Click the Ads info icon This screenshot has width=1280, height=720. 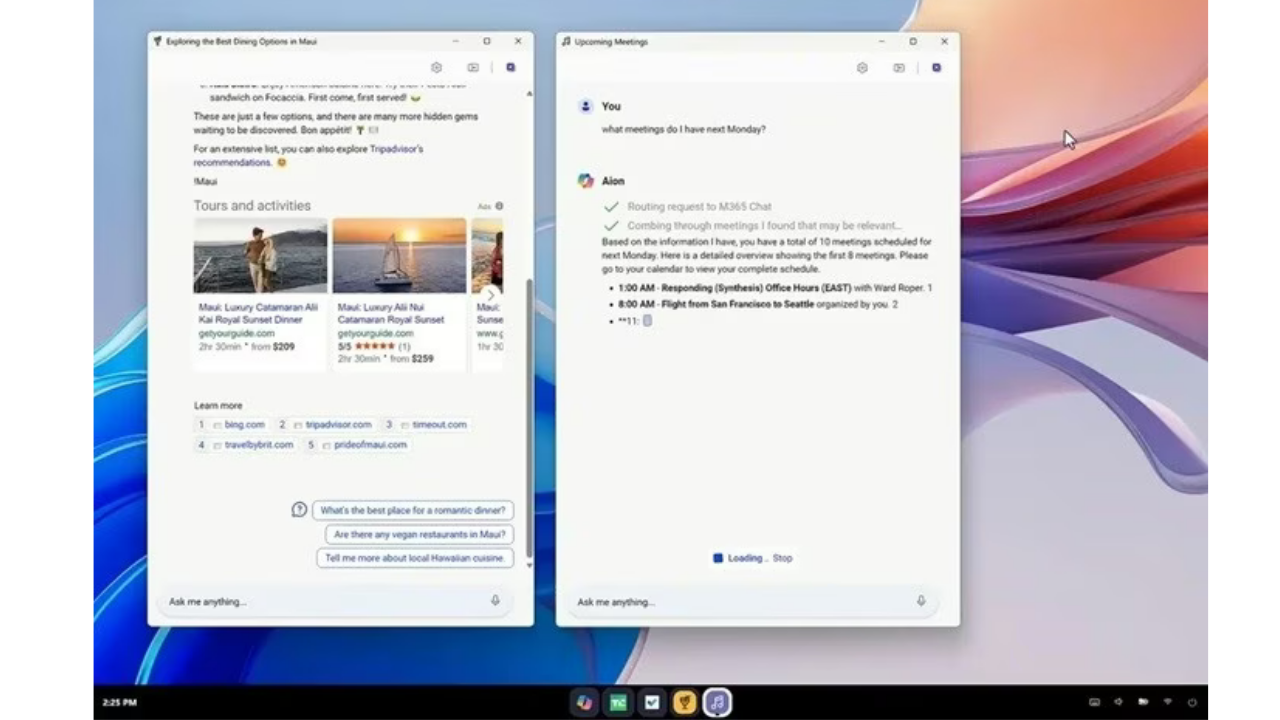tap(499, 206)
